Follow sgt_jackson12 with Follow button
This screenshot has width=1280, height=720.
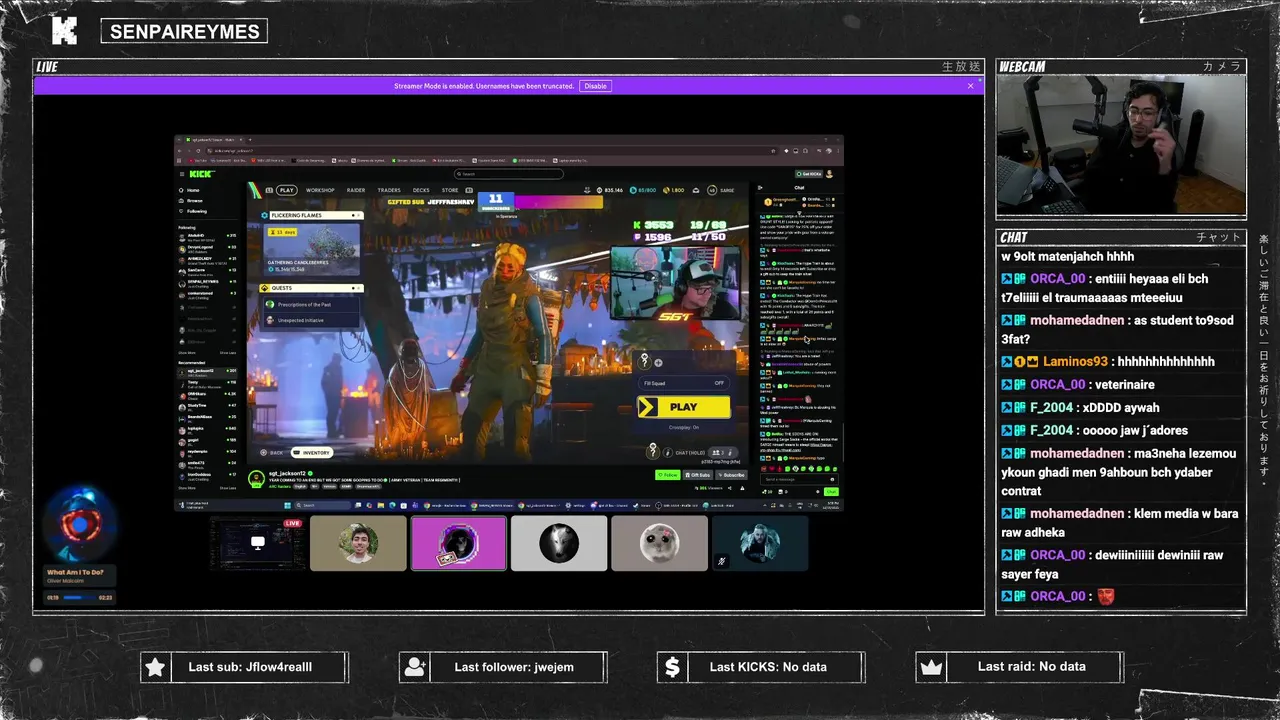[x=667, y=475]
